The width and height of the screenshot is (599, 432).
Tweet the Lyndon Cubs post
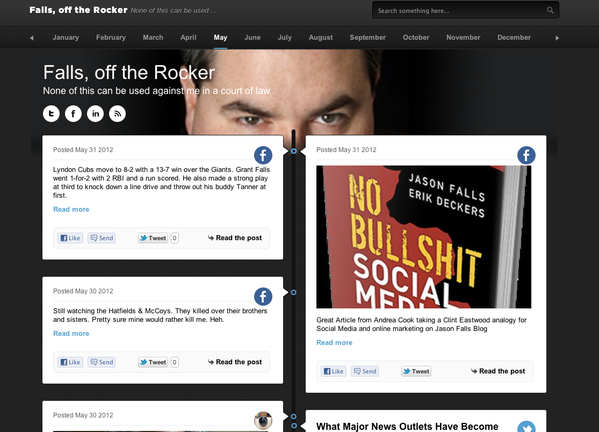[153, 238]
